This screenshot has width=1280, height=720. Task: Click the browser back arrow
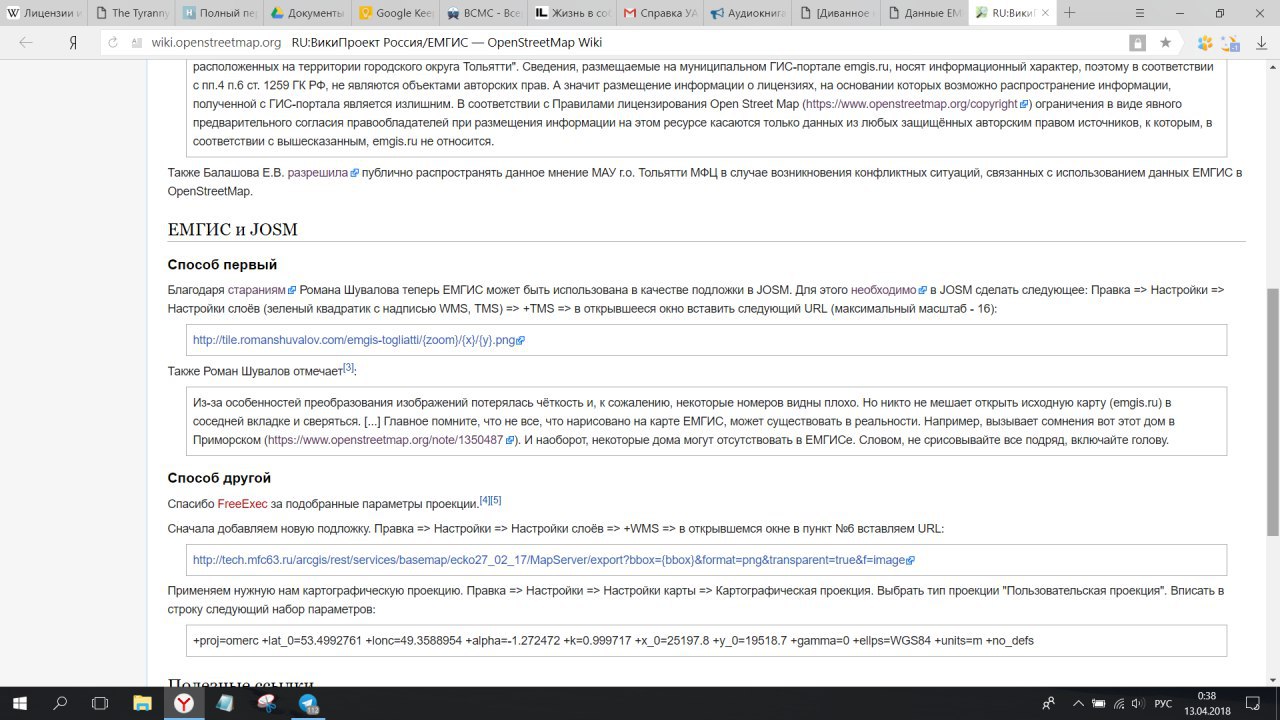click(26, 43)
